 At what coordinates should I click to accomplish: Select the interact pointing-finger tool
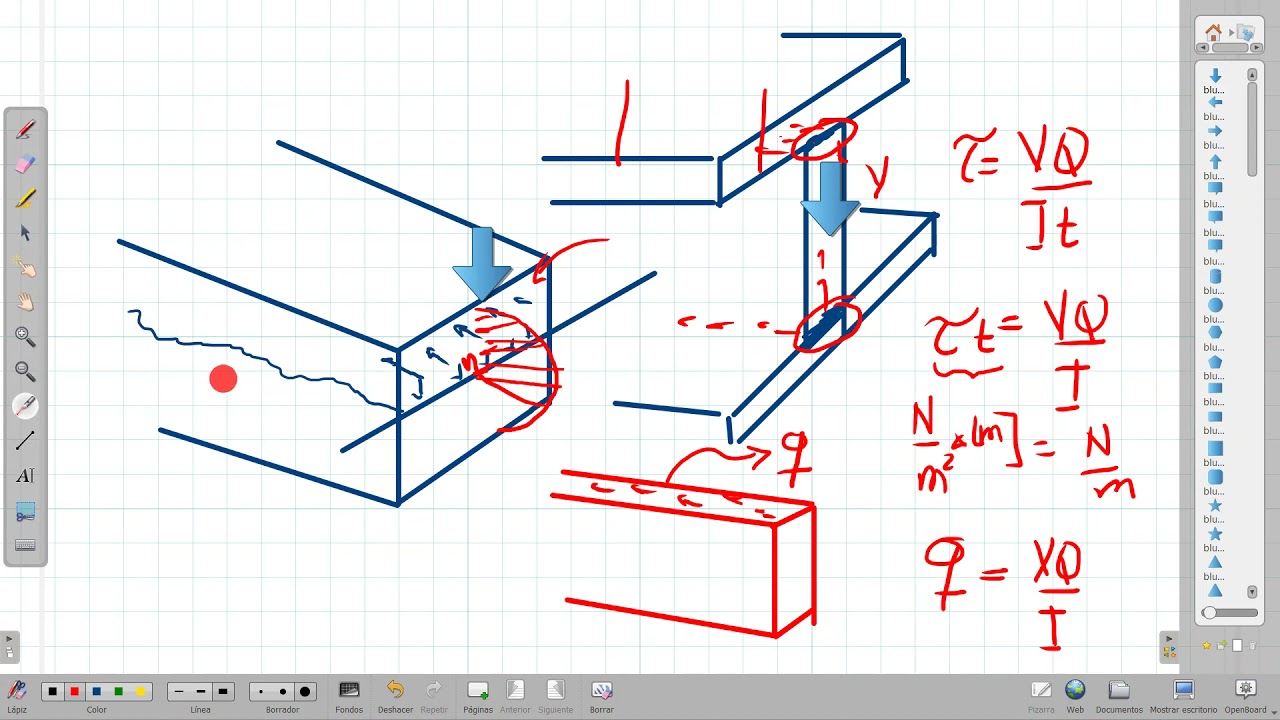point(25,267)
